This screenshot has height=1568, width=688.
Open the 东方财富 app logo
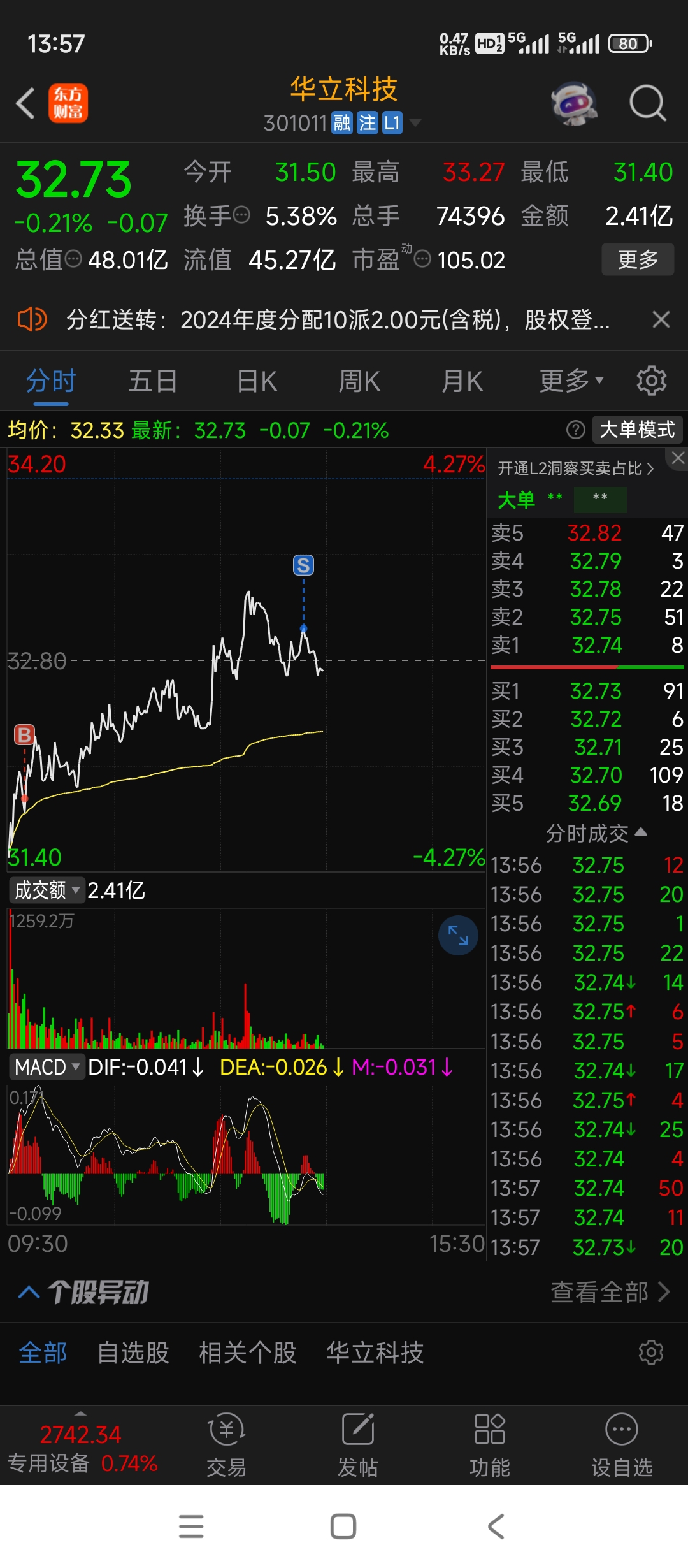(x=68, y=103)
